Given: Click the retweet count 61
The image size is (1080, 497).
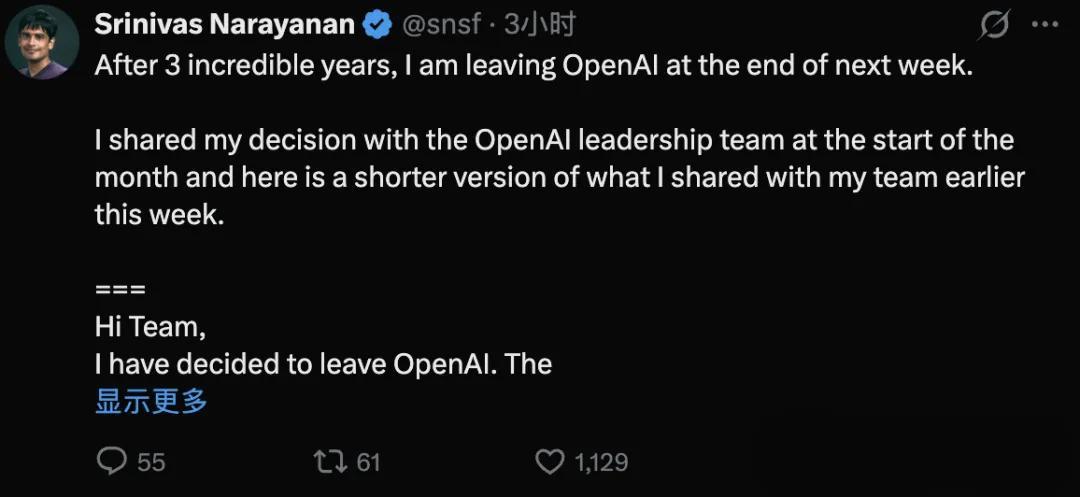Looking at the screenshot, I should point(368,461).
